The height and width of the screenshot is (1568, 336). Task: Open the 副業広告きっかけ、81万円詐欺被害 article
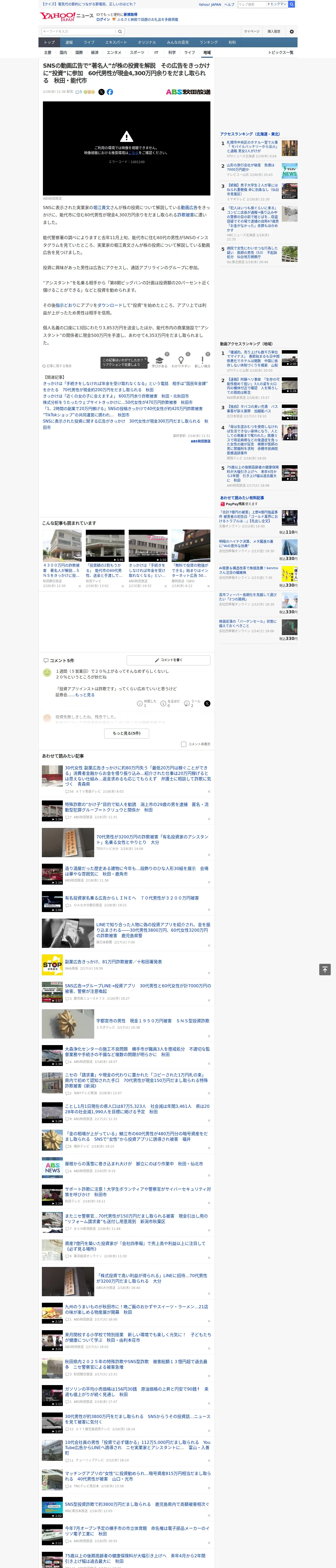pyautogui.click(x=113, y=962)
